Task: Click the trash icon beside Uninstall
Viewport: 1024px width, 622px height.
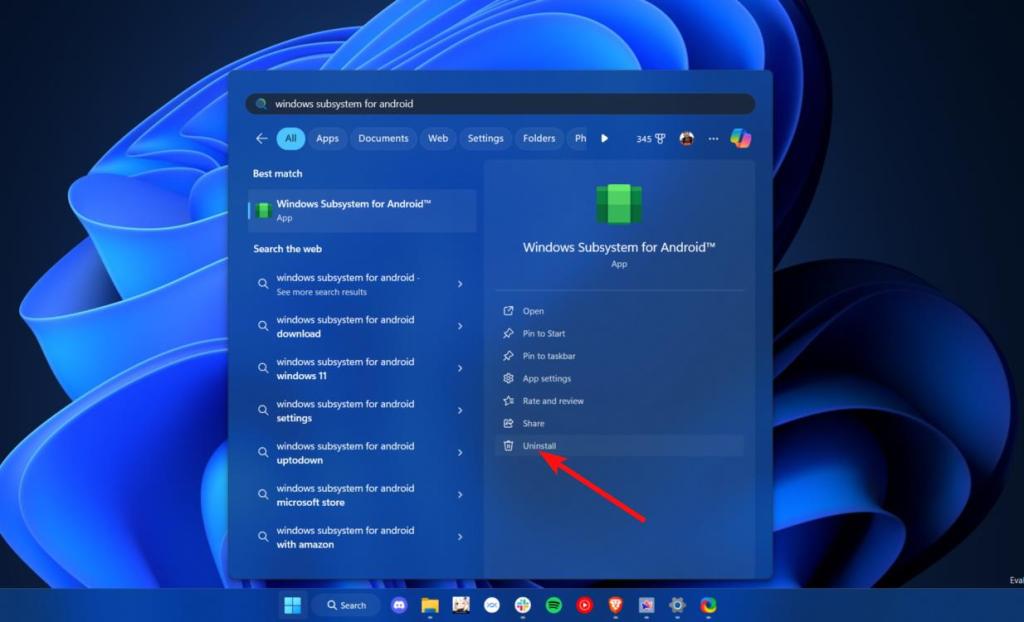Action: [x=508, y=446]
